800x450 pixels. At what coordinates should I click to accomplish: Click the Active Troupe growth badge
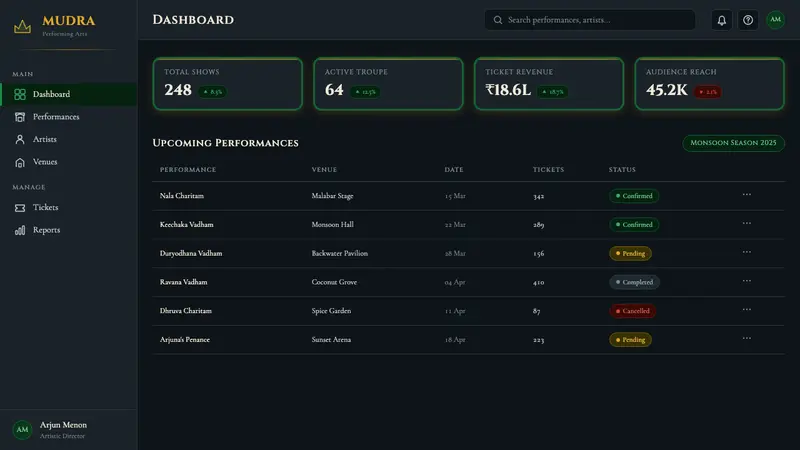click(365, 92)
